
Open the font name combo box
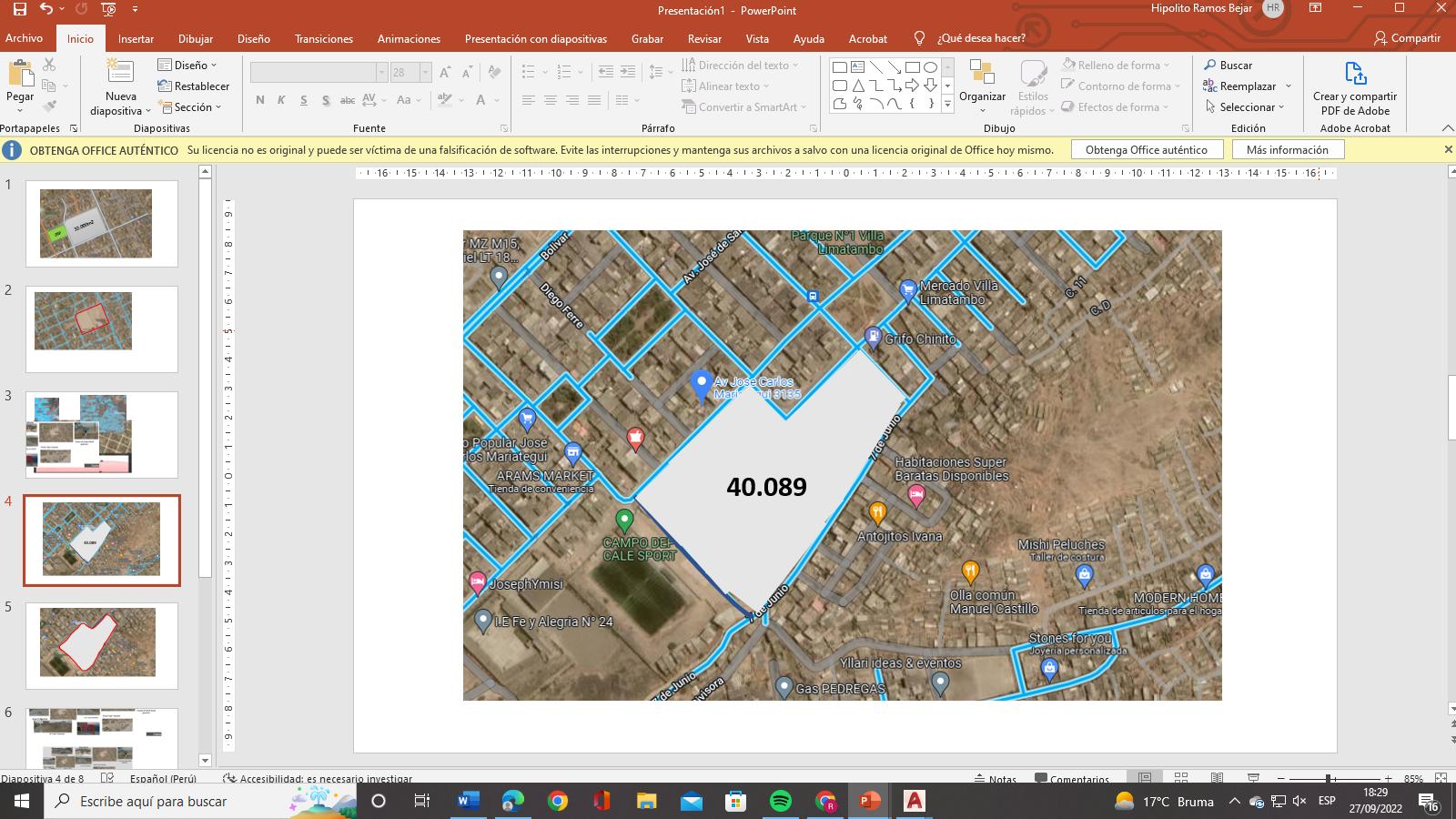(x=319, y=73)
